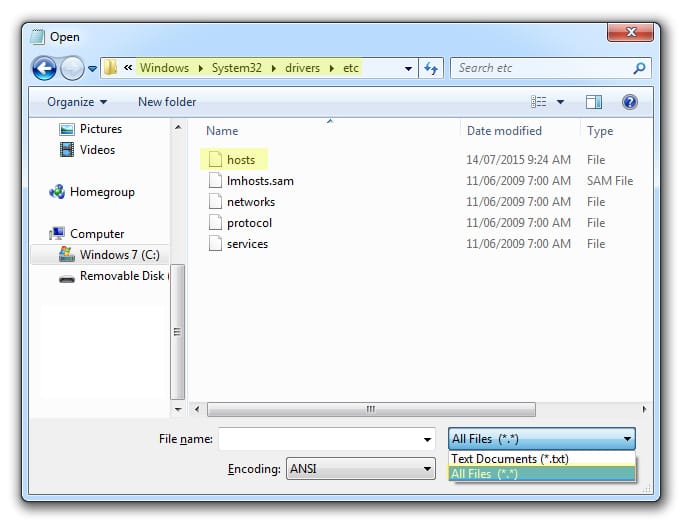Screen dimensions: 683x525
Task: Click file list scroll left arrow
Action: point(197,409)
